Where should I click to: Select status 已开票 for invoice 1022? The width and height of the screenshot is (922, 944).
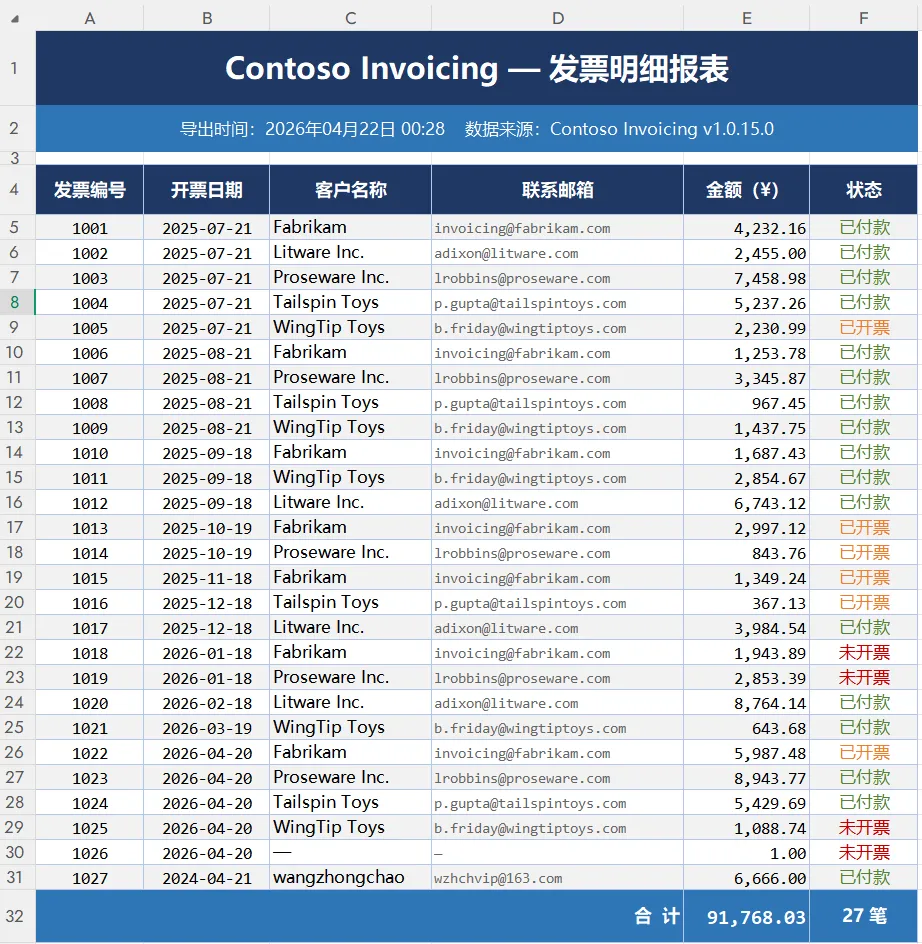pyautogui.click(x=864, y=753)
